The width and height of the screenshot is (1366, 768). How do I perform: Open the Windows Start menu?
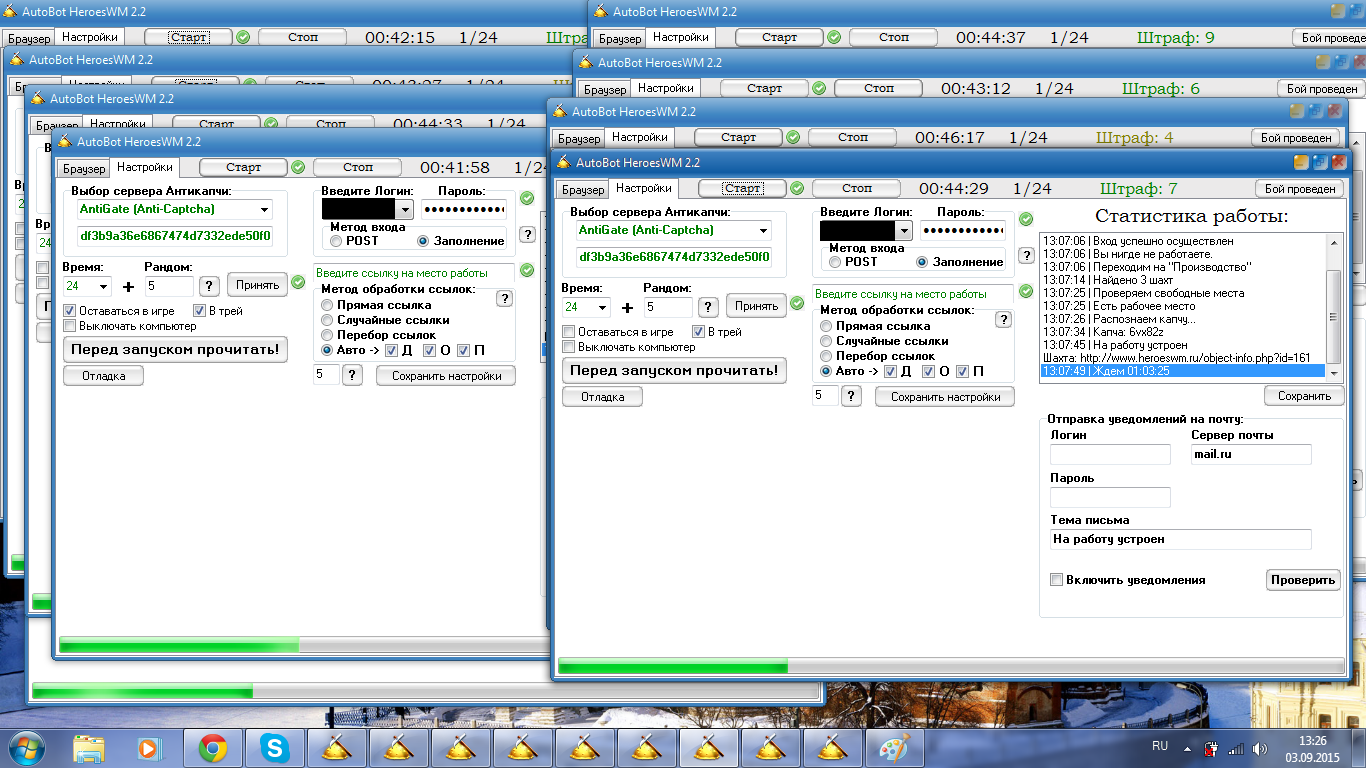(24, 747)
